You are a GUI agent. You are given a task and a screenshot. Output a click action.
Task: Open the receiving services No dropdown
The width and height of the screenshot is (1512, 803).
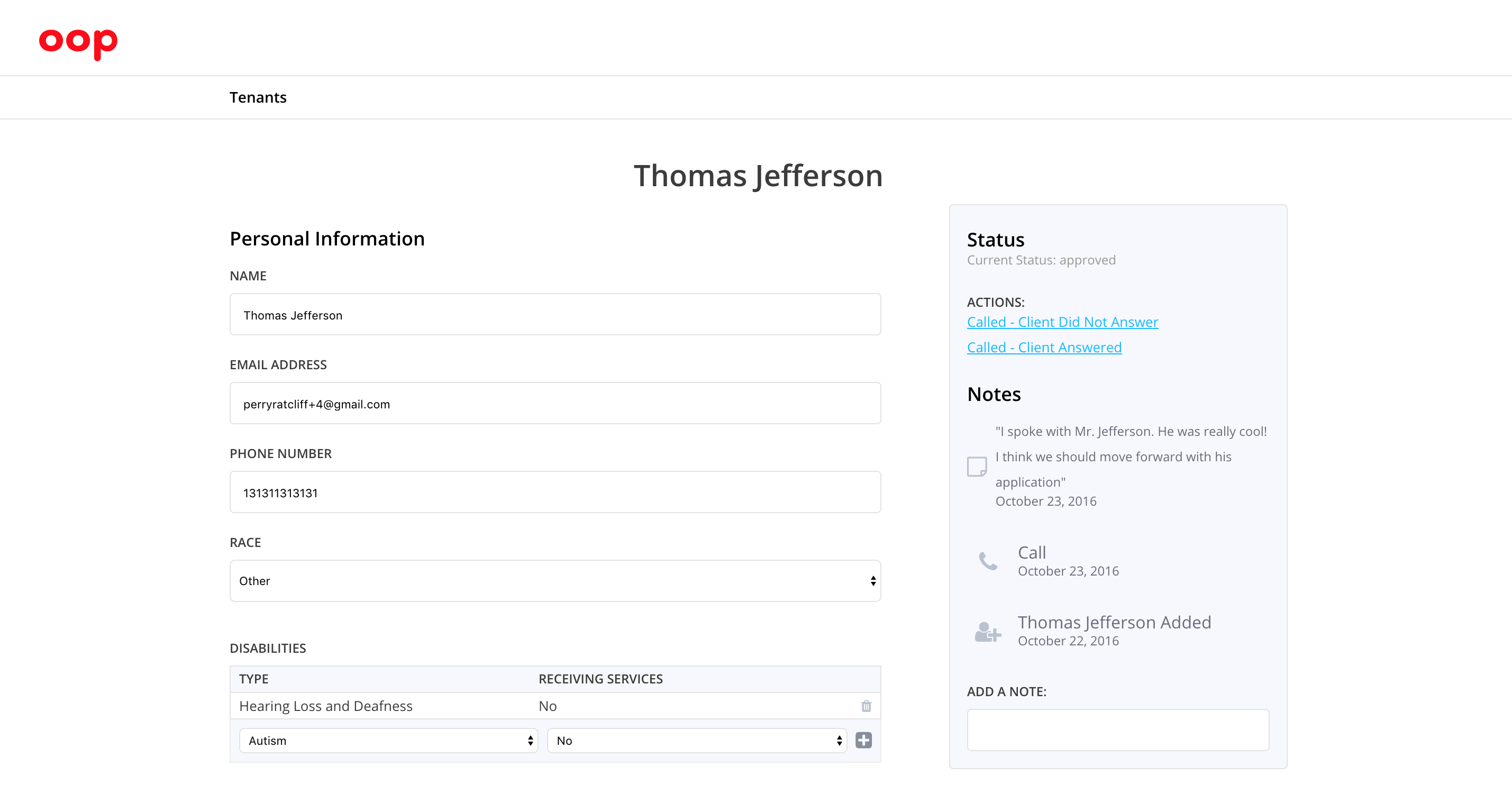(696, 740)
